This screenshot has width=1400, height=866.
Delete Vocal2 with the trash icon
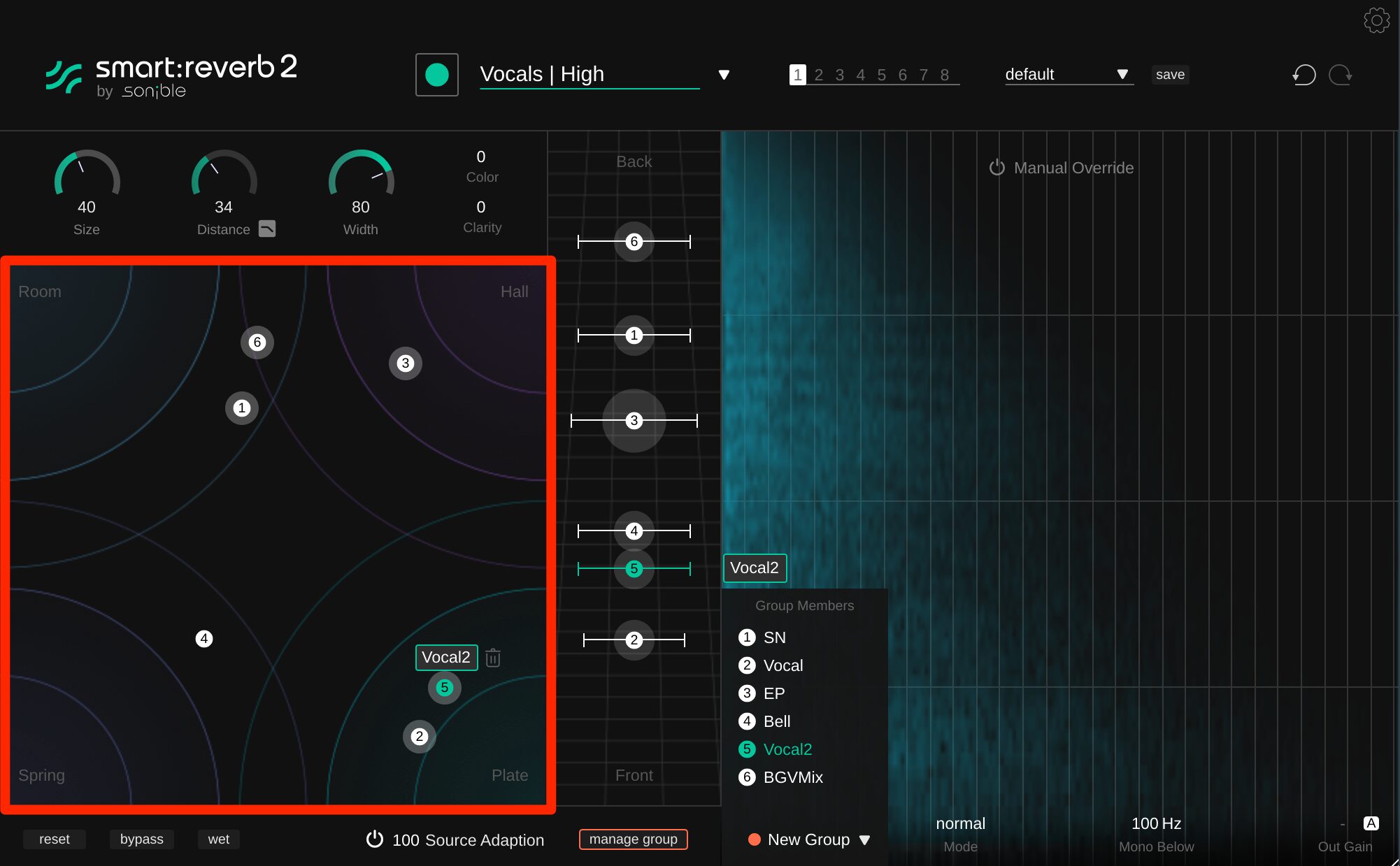point(493,658)
